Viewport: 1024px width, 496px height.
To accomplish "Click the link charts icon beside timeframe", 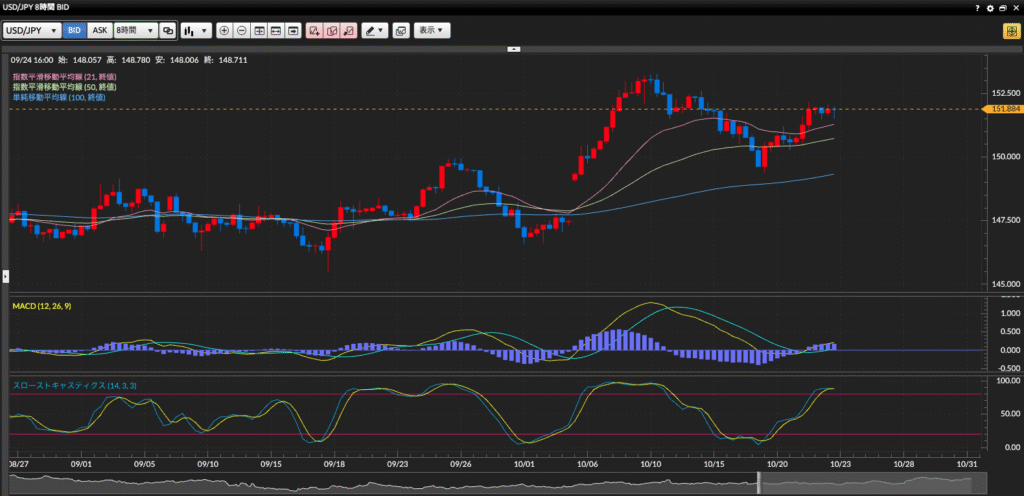I will click(168, 31).
